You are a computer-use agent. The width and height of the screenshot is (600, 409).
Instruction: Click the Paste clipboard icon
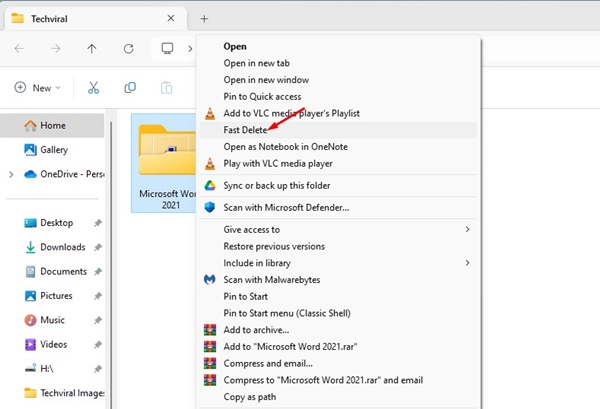(x=166, y=88)
